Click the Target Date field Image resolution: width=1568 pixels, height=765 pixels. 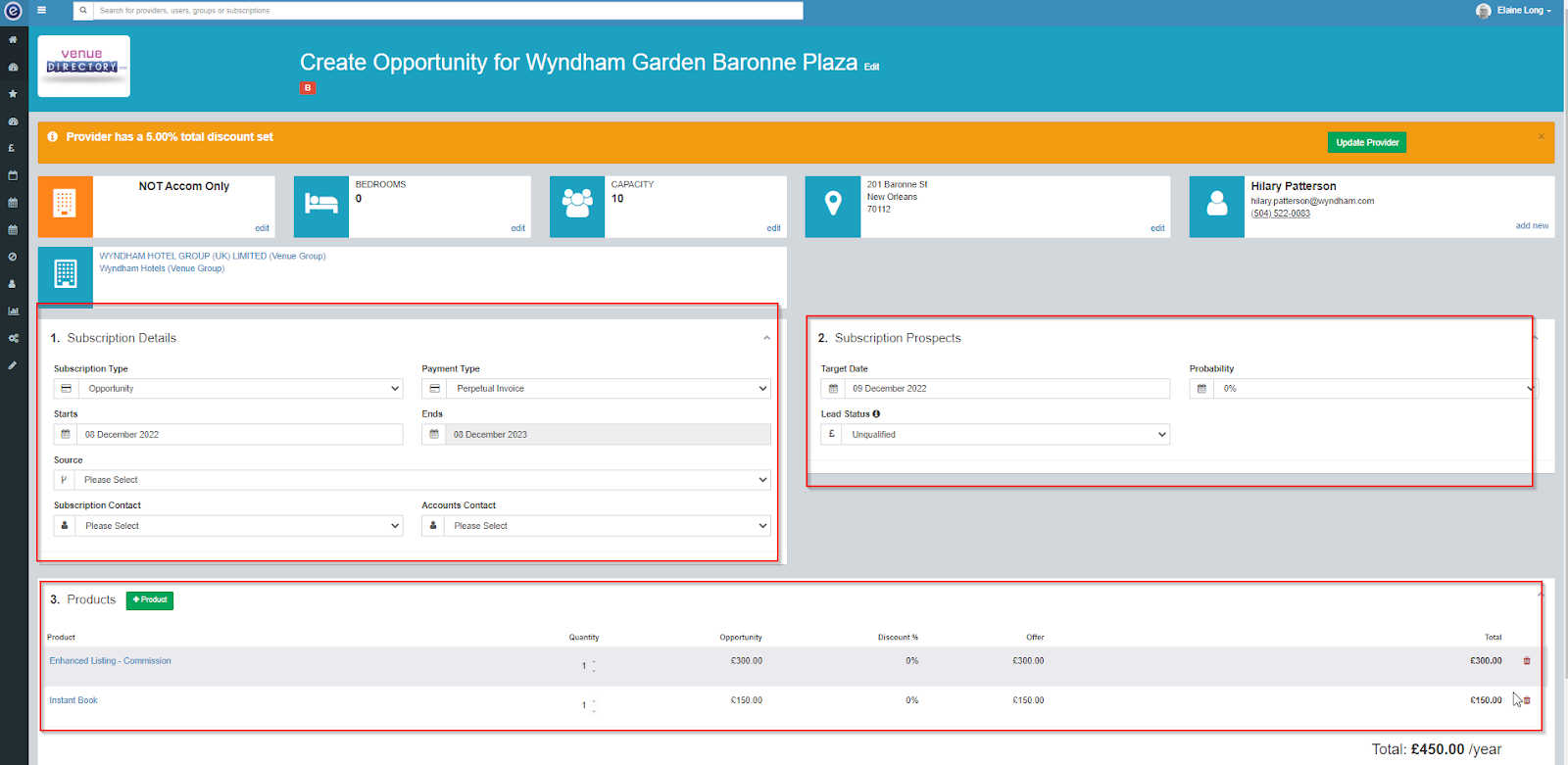pos(1006,389)
